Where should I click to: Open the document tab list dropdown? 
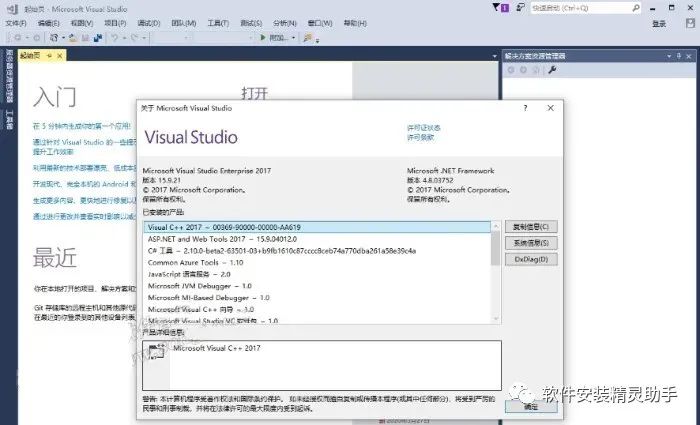[x=494, y=56]
